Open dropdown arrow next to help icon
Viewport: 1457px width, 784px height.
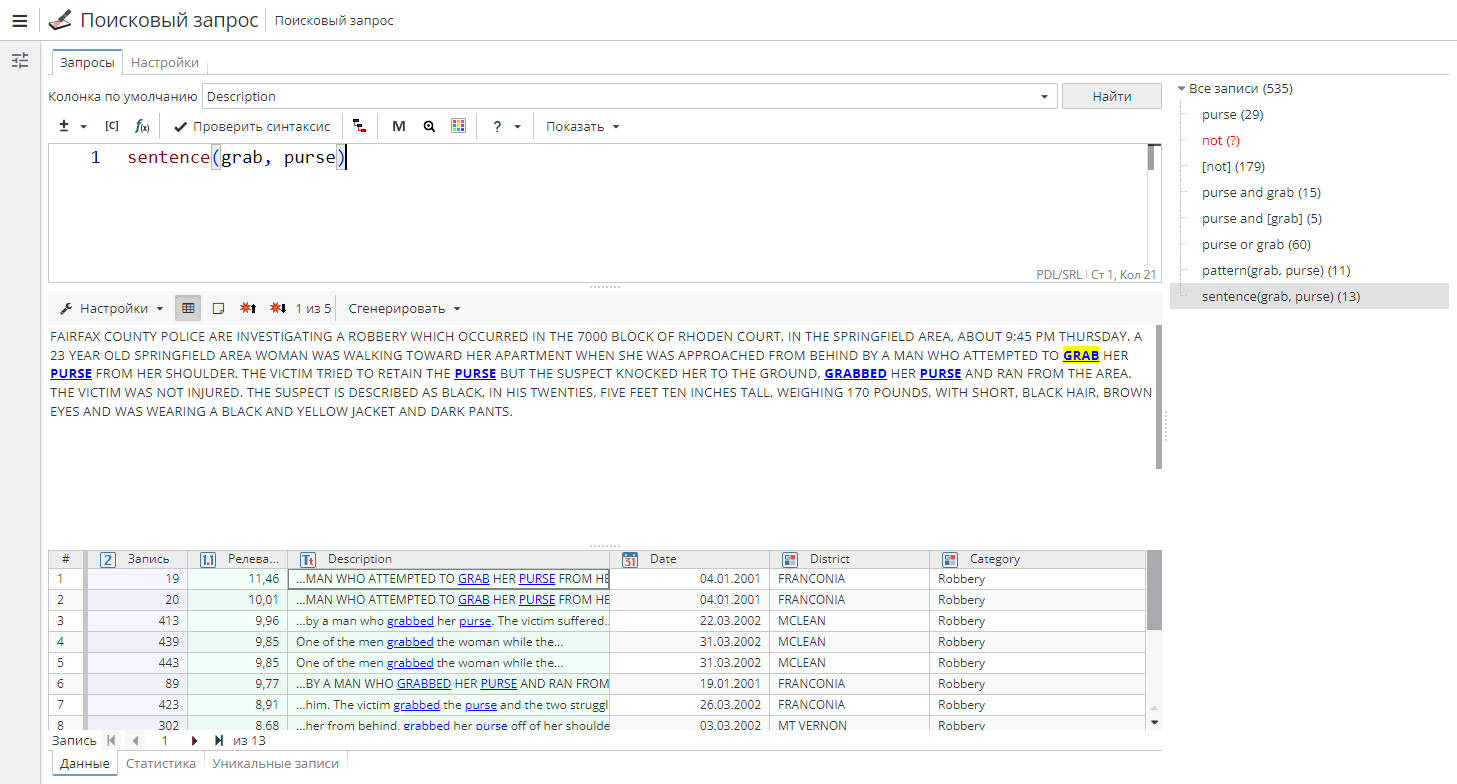[517, 127]
